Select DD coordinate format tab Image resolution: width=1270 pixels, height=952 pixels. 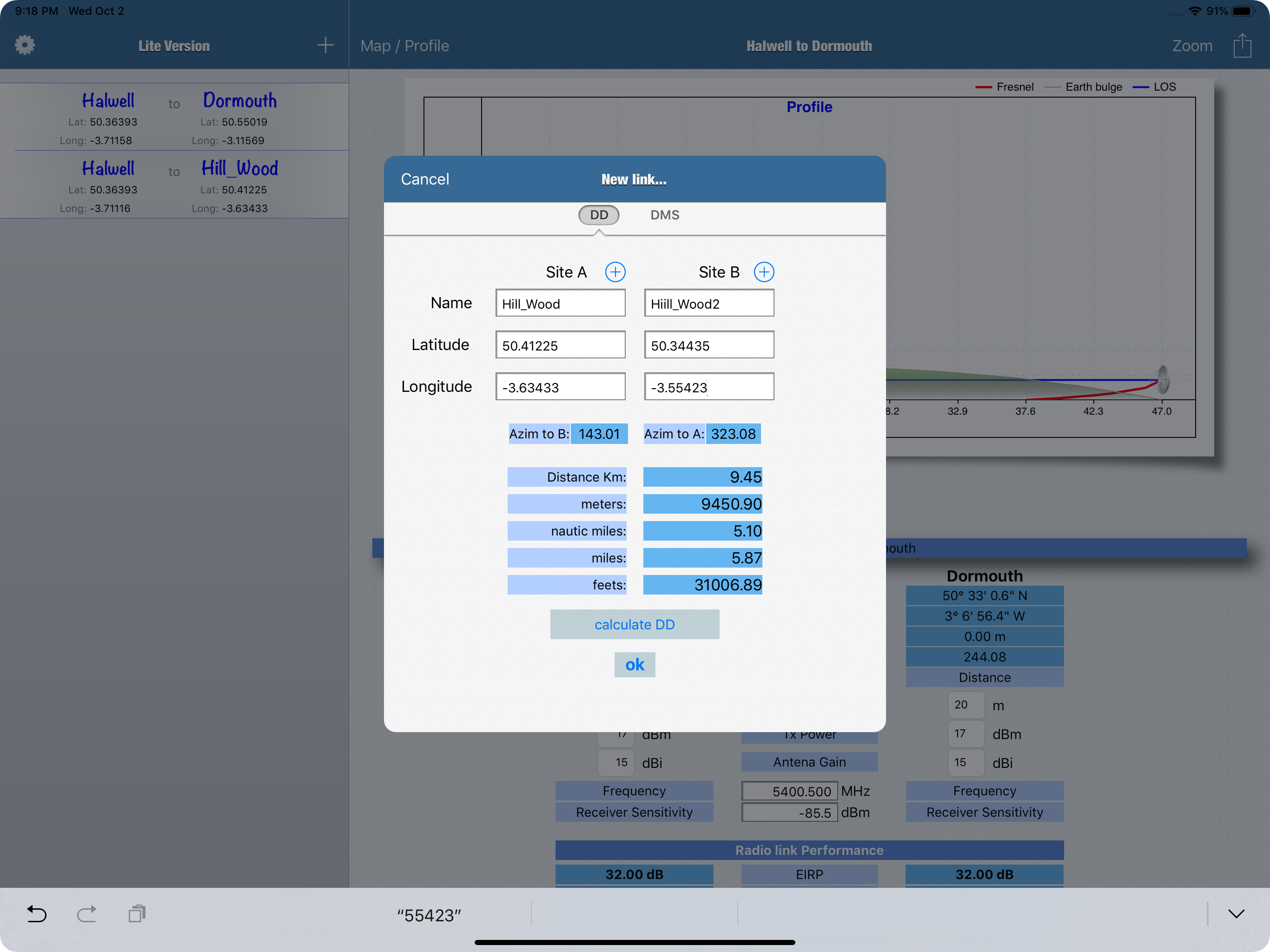tap(599, 215)
